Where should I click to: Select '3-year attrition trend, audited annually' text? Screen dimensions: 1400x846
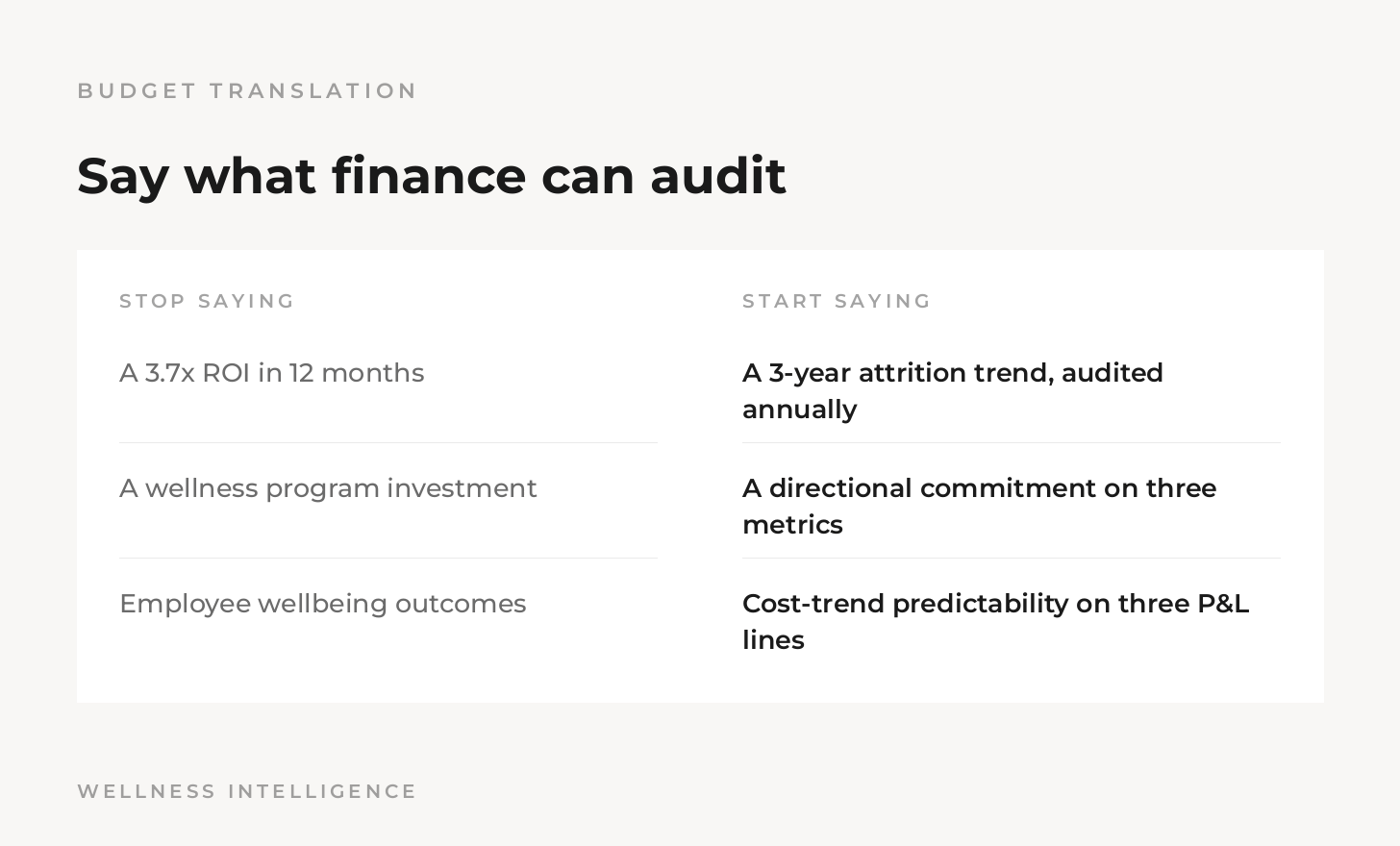(966, 391)
